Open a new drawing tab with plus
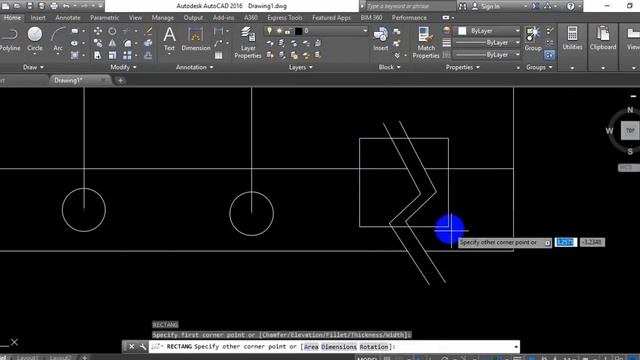640x360 pixels. (120, 80)
